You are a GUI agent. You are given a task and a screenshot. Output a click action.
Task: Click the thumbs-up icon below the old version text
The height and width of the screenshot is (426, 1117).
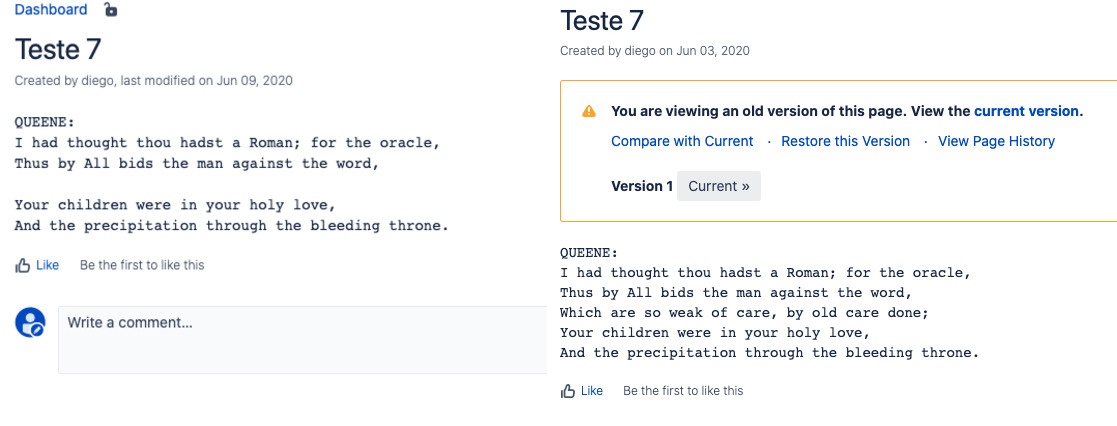click(568, 391)
